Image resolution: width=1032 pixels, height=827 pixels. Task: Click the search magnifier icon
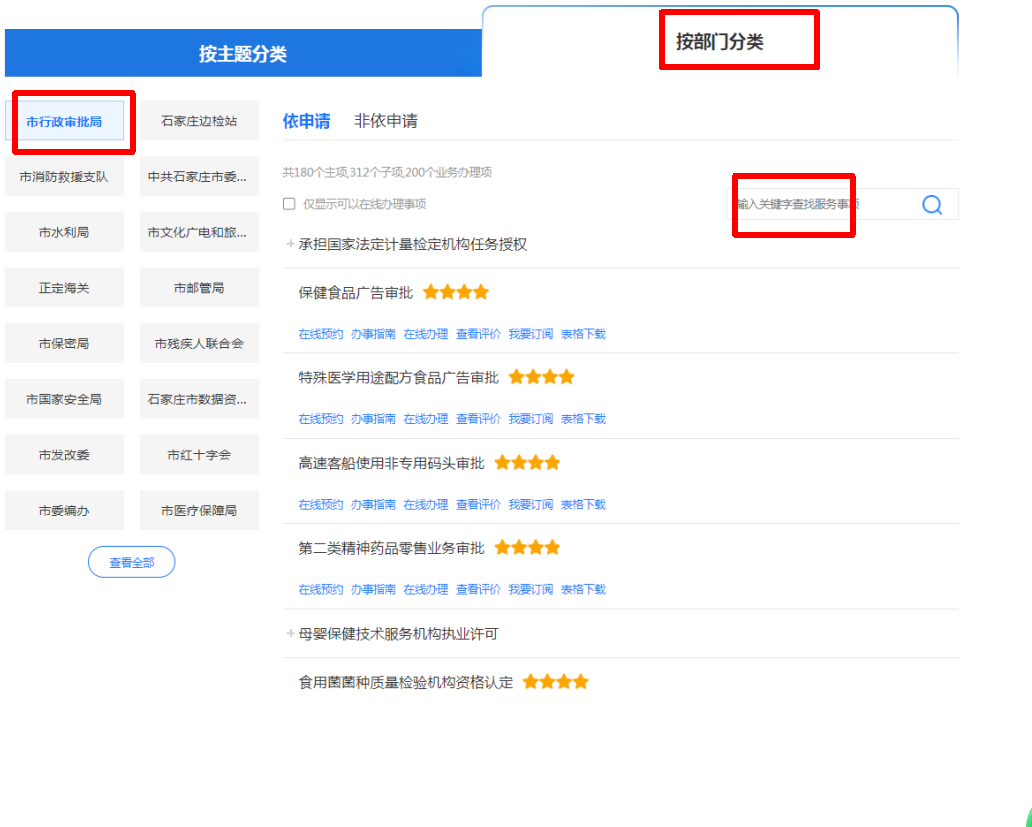(931, 205)
